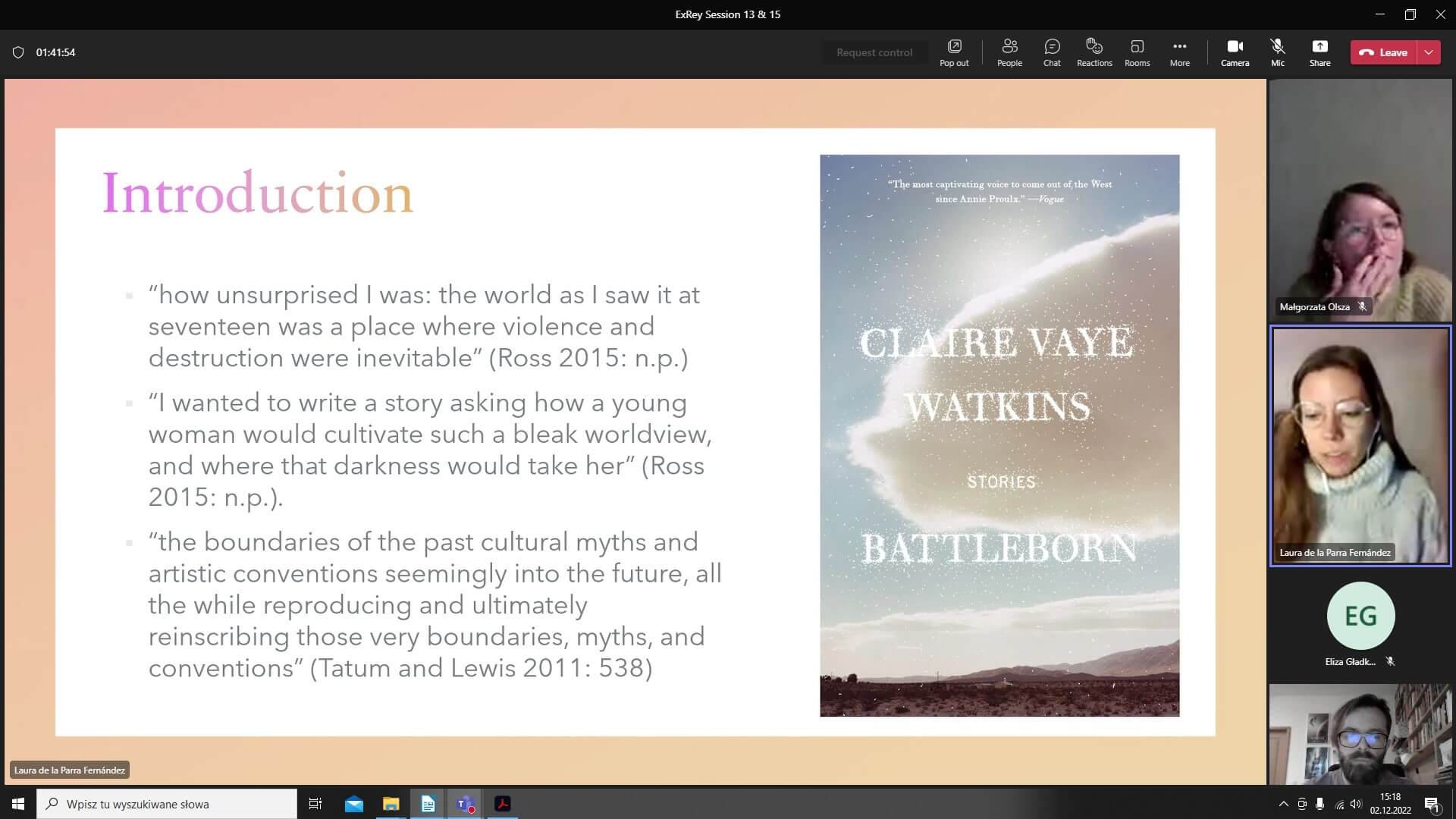Leave the meeting
This screenshot has width=1456, height=819.
pyautogui.click(x=1383, y=52)
